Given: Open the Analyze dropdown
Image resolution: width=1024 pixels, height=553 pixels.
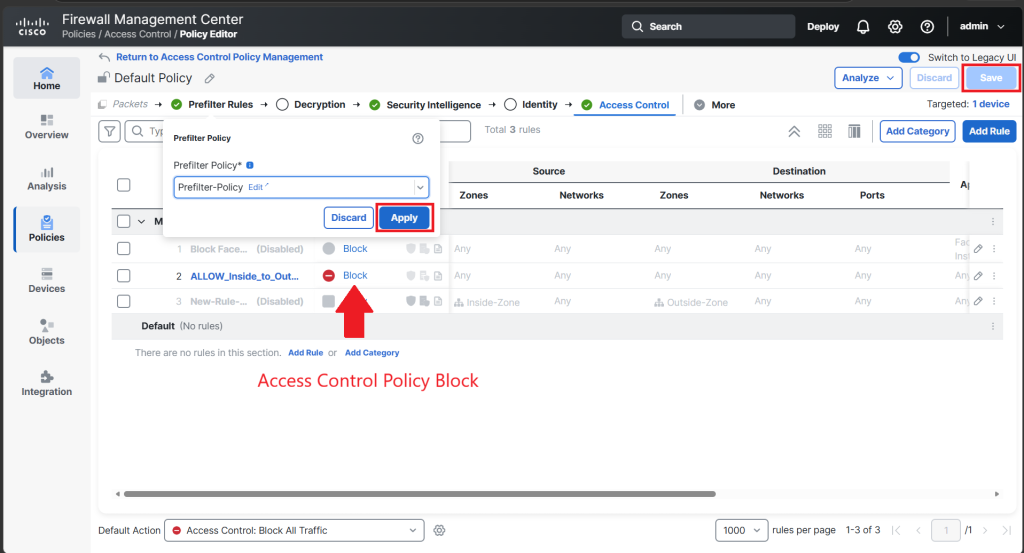Looking at the screenshot, I should (868, 78).
